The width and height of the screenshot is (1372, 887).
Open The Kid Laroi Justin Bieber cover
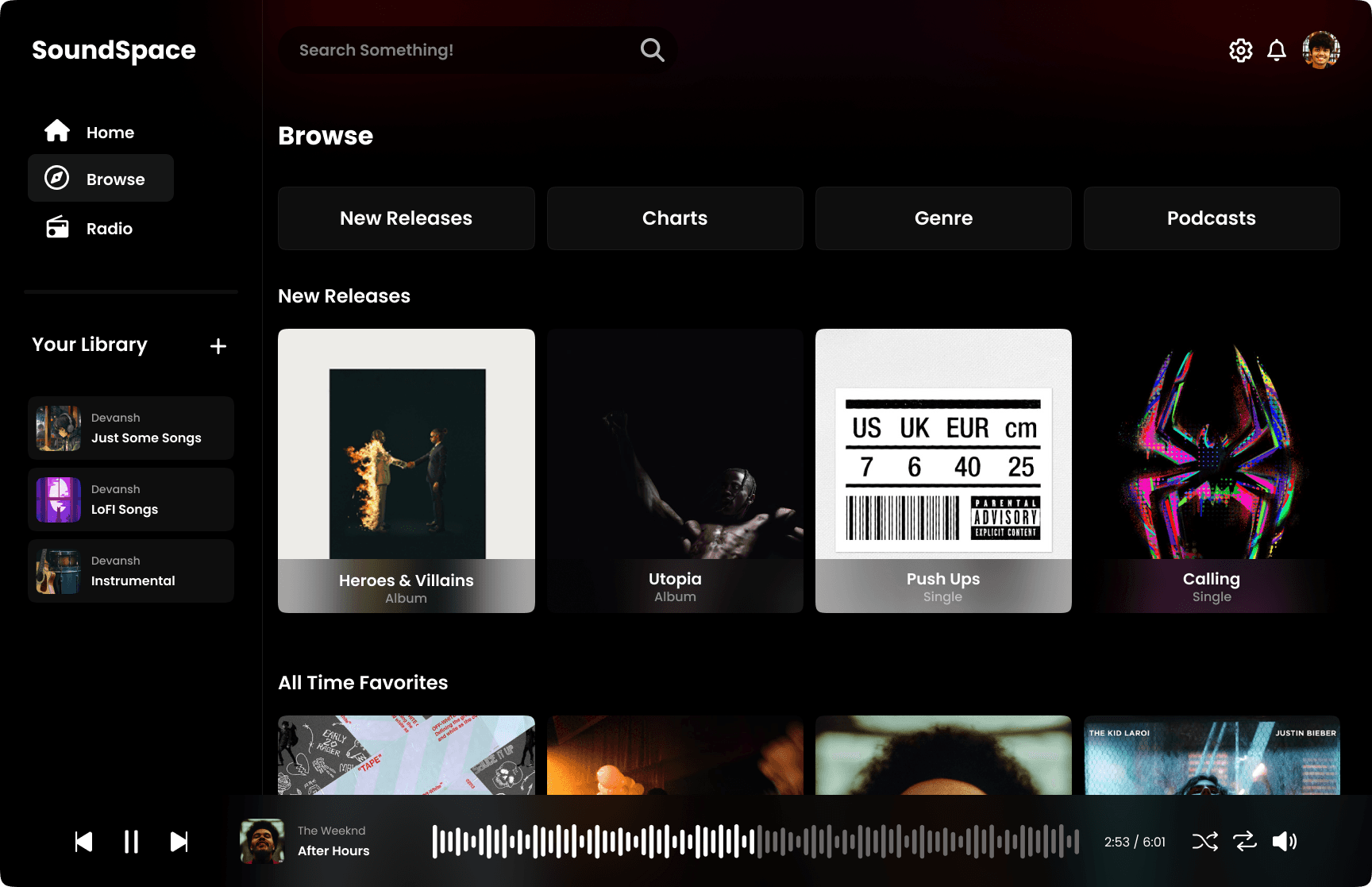[1212, 755]
